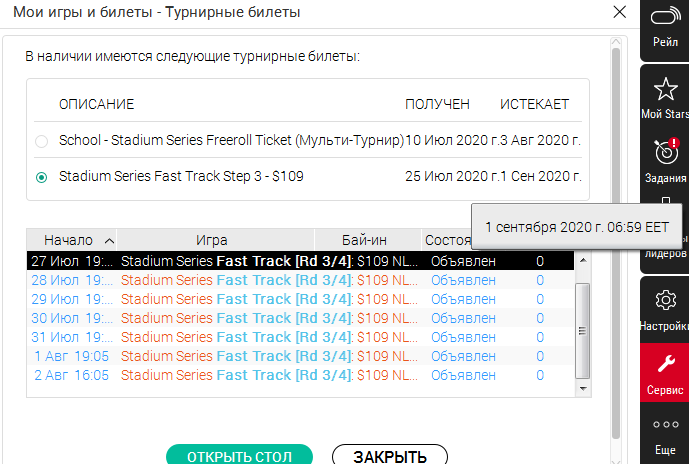Click the tournament list scroll-up arrow
689x475 pixels.
click(x=583, y=261)
